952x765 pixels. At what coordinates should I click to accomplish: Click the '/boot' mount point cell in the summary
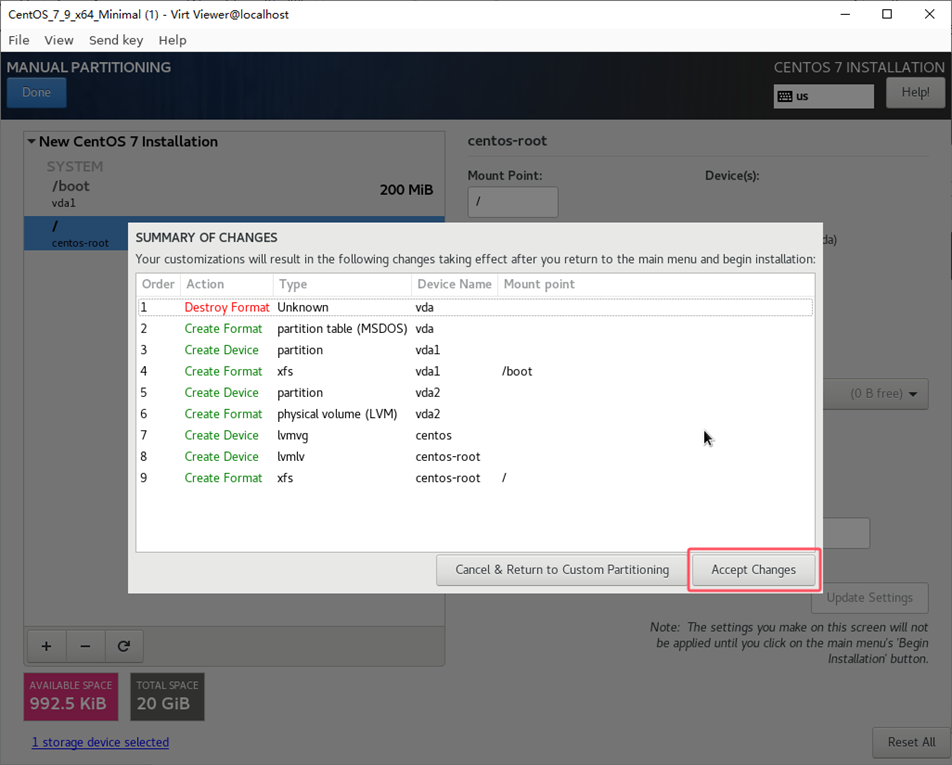coord(517,371)
